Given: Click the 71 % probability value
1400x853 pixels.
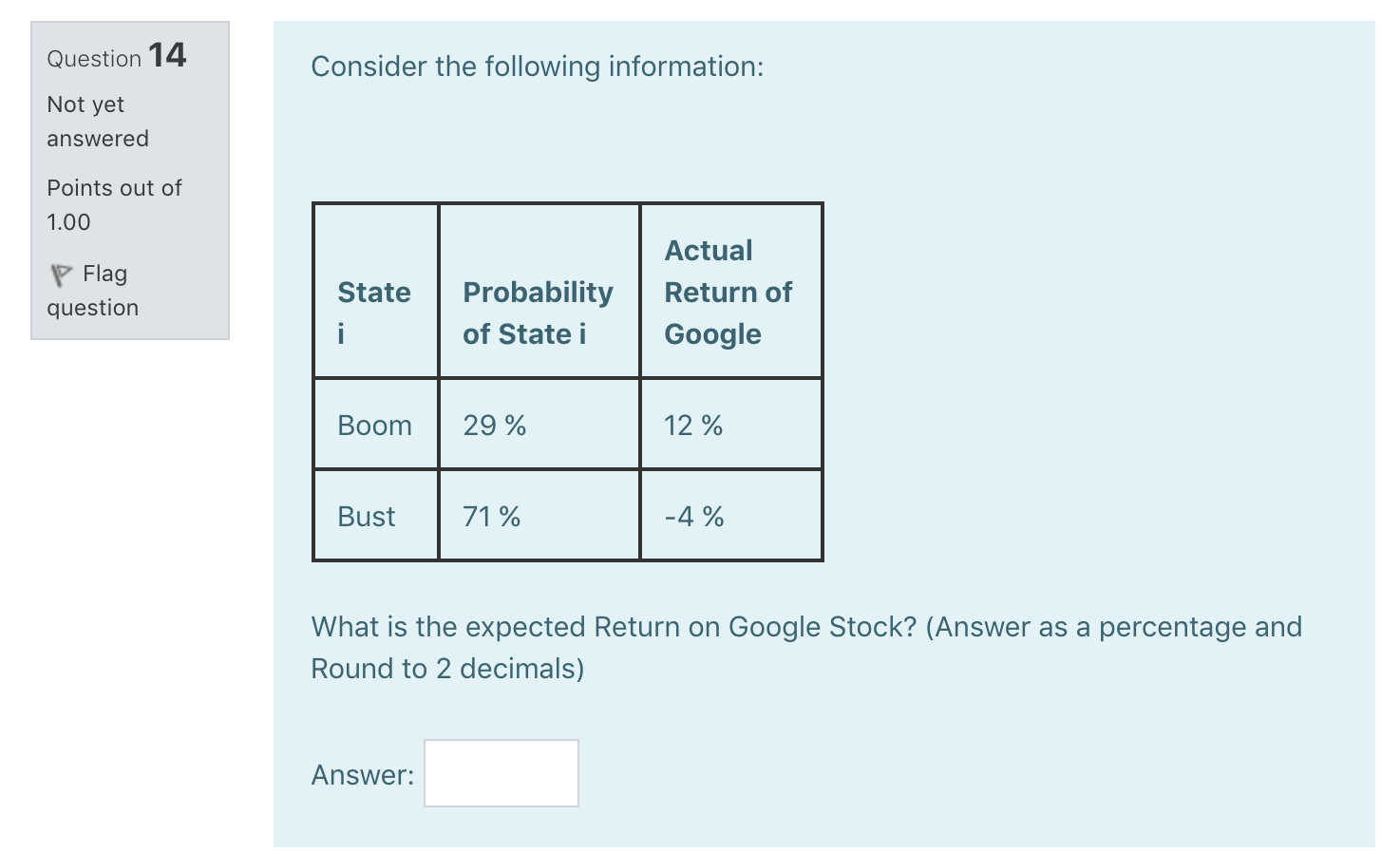Looking at the screenshot, I should pyautogui.click(x=490, y=516).
